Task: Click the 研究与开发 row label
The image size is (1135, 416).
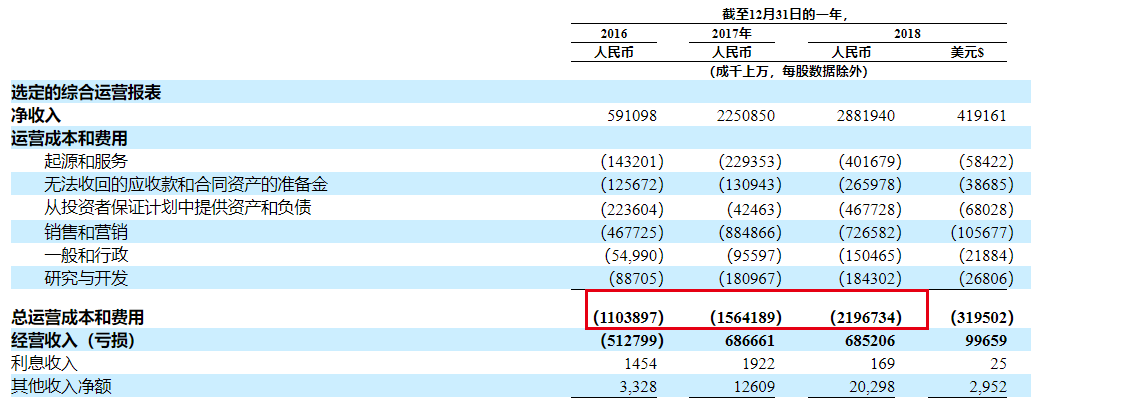Action: (87, 277)
